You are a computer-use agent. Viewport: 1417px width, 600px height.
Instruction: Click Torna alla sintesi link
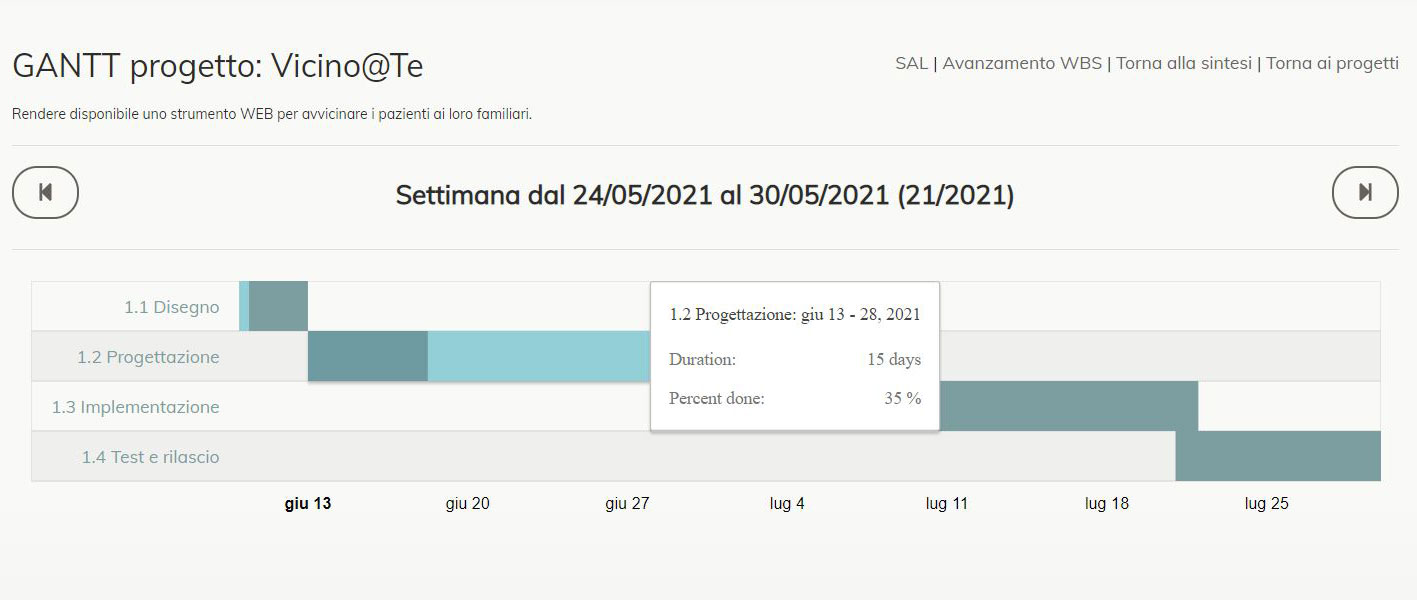(1184, 63)
